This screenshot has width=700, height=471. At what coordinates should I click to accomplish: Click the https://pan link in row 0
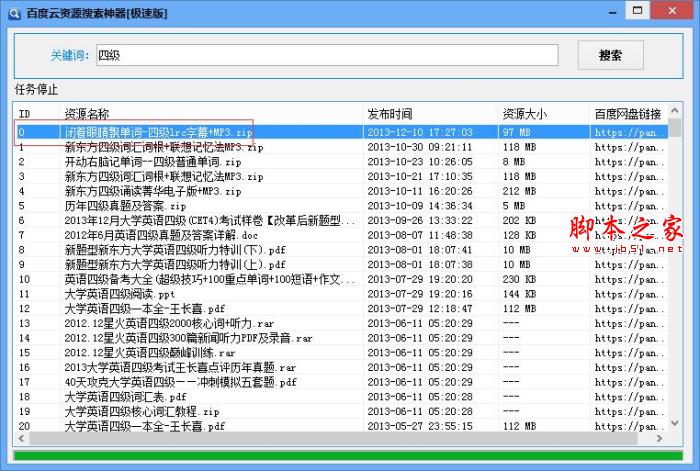629,133
